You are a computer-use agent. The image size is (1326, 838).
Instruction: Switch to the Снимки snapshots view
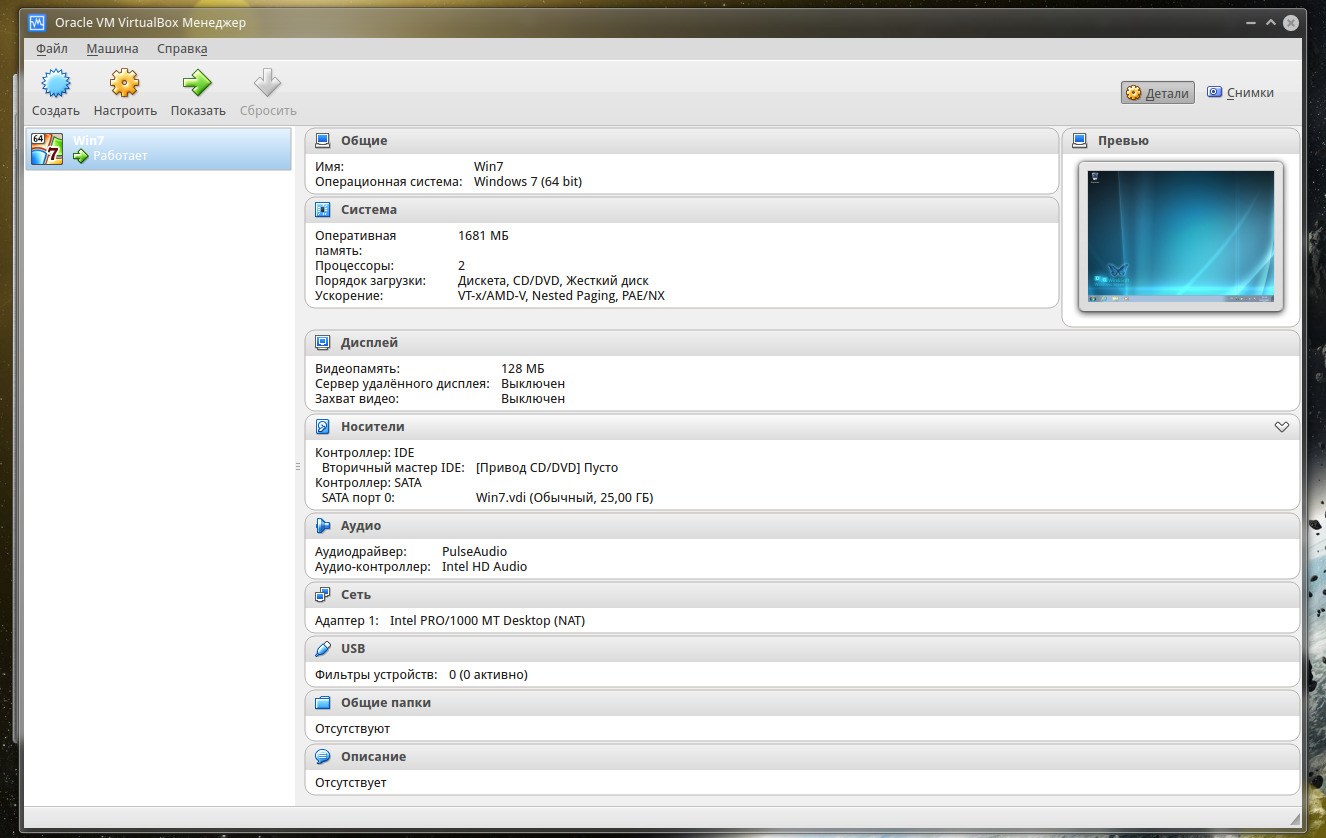[1240, 93]
